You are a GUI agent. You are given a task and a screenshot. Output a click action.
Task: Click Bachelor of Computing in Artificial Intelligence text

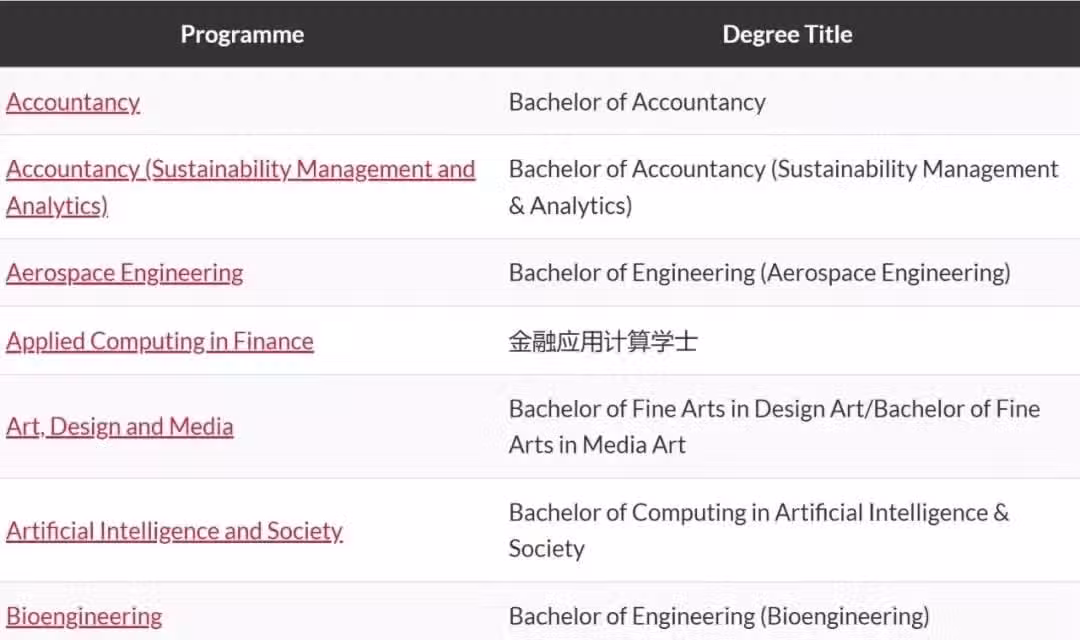749,513
